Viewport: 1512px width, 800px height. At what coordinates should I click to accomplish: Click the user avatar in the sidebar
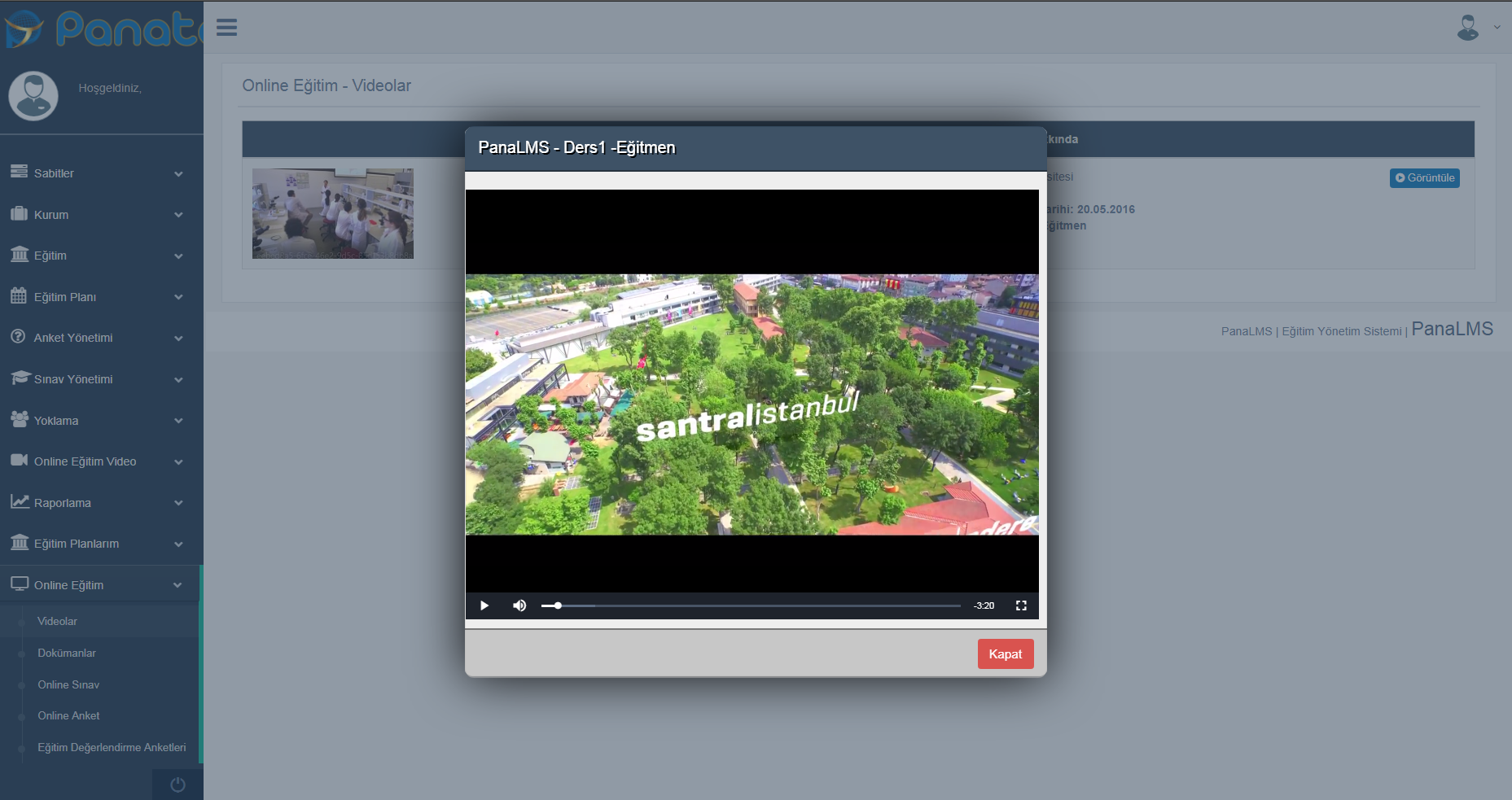pos(33,95)
